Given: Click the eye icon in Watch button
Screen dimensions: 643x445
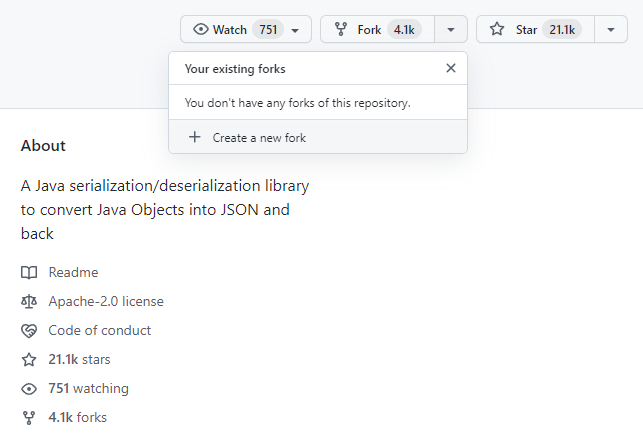Looking at the screenshot, I should (x=201, y=29).
